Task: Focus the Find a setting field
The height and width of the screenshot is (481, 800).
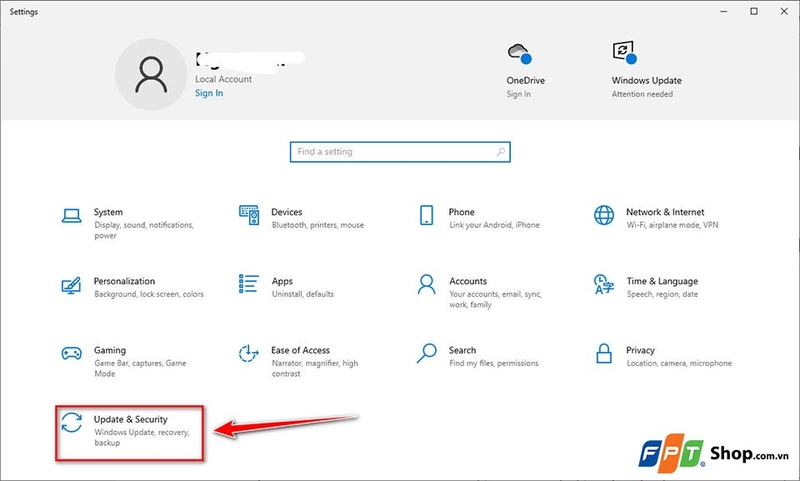Action: (400, 152)
